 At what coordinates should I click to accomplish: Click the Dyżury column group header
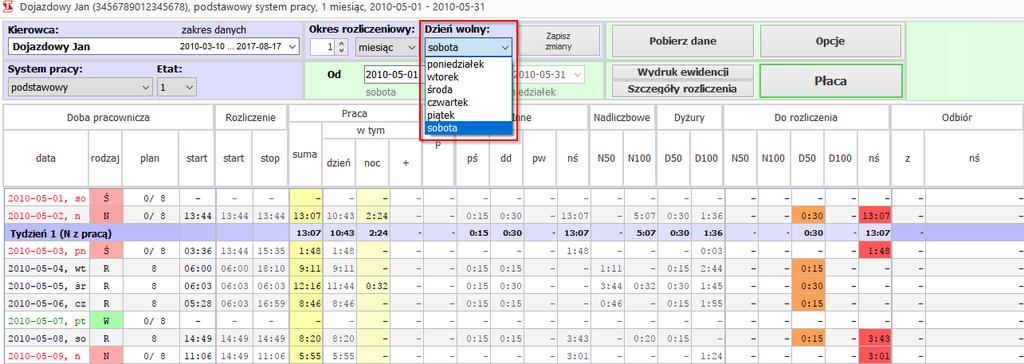click(x=689, y=118)
